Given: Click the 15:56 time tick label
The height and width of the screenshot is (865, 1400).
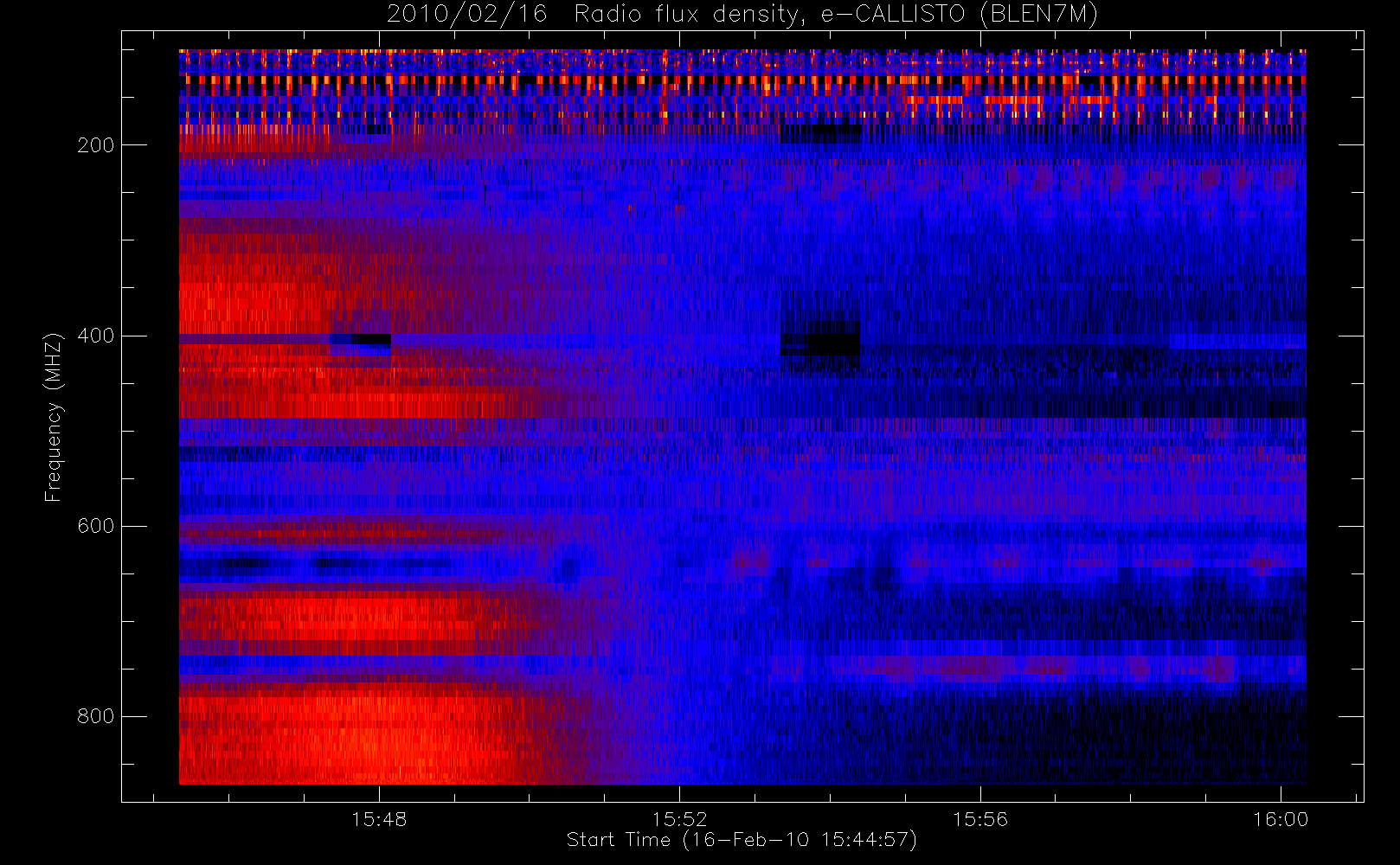Looking at the screenshot, I should click(x=980, y=819).
